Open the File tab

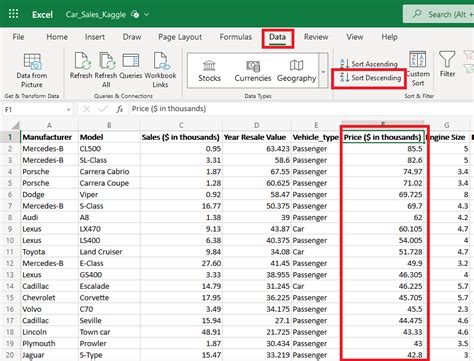pos(18,37)
